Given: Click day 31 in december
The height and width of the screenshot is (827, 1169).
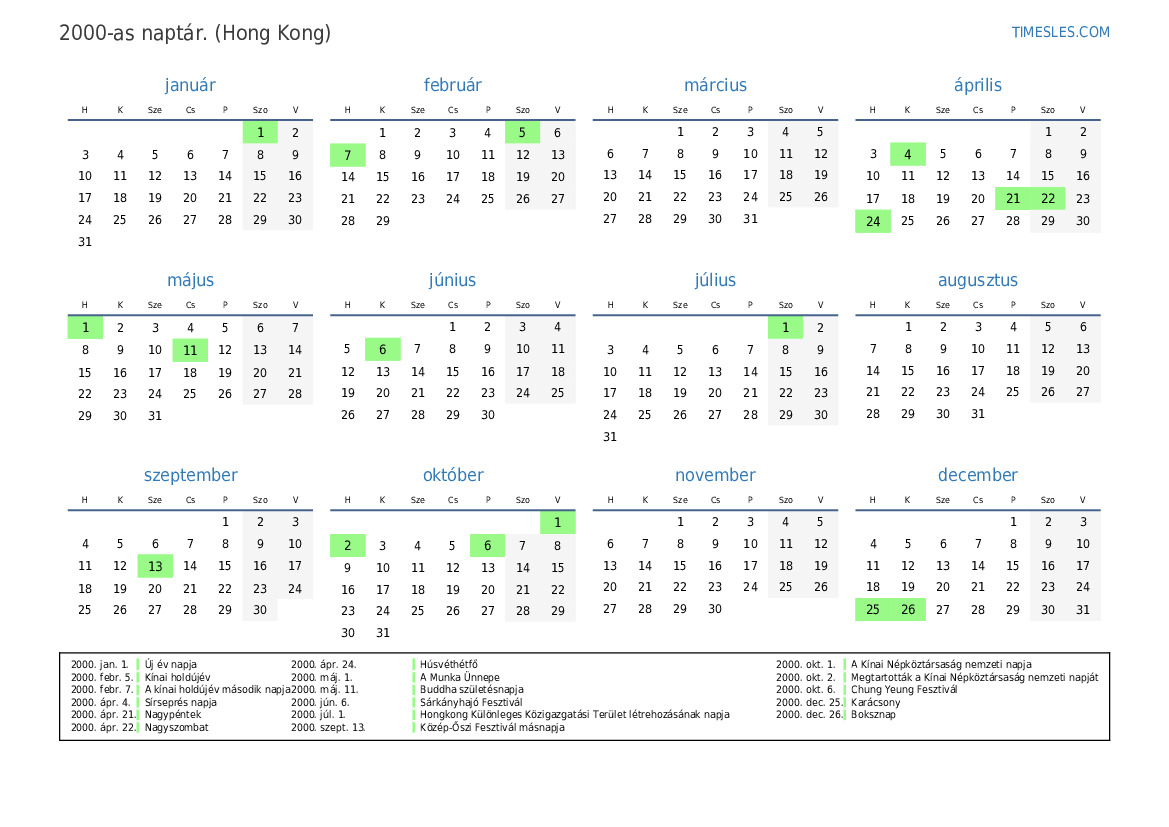Looking at the screenshot, I should (1083, 609).
